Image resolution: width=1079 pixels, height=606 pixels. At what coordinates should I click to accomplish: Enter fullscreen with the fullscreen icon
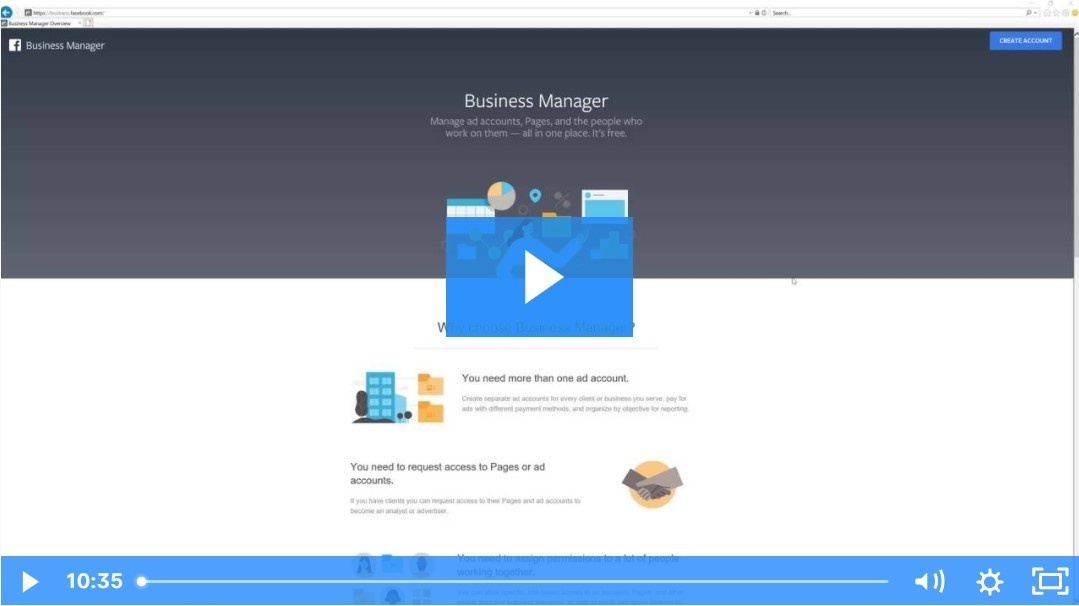[x=1050, y=582]
